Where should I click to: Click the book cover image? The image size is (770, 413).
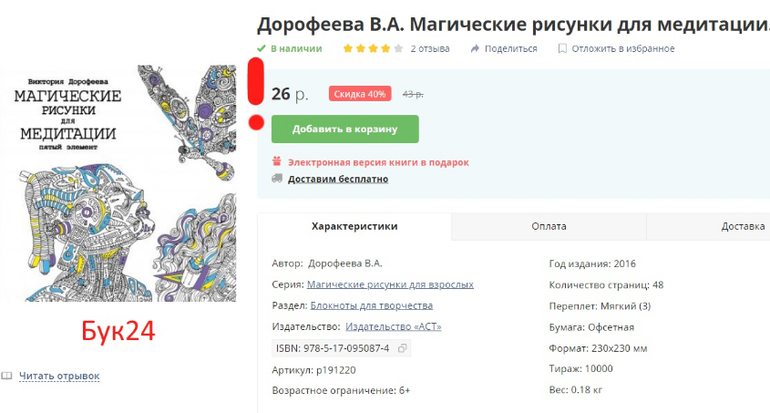(118, 183)
